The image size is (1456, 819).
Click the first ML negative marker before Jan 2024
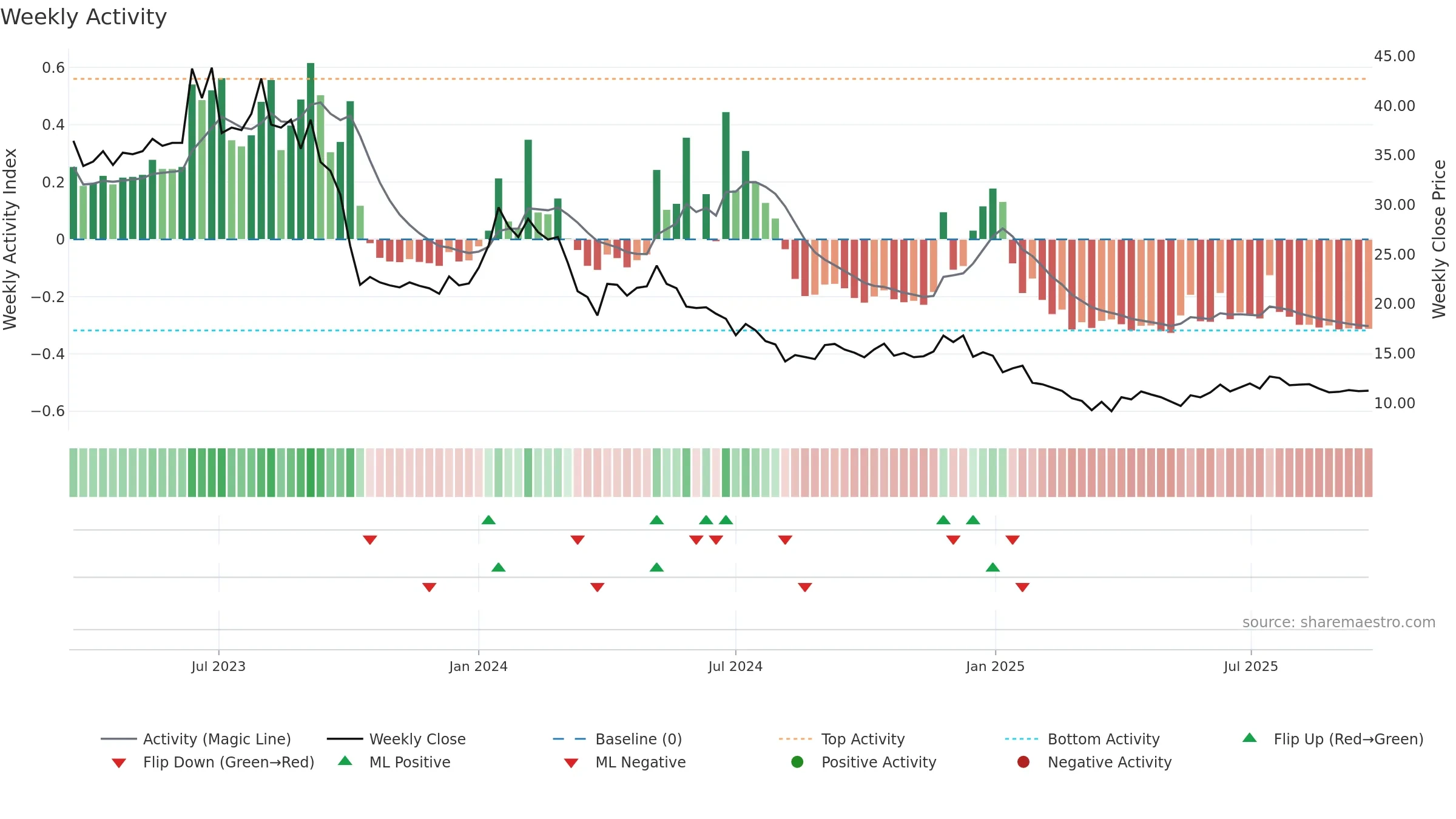(429, 587)
